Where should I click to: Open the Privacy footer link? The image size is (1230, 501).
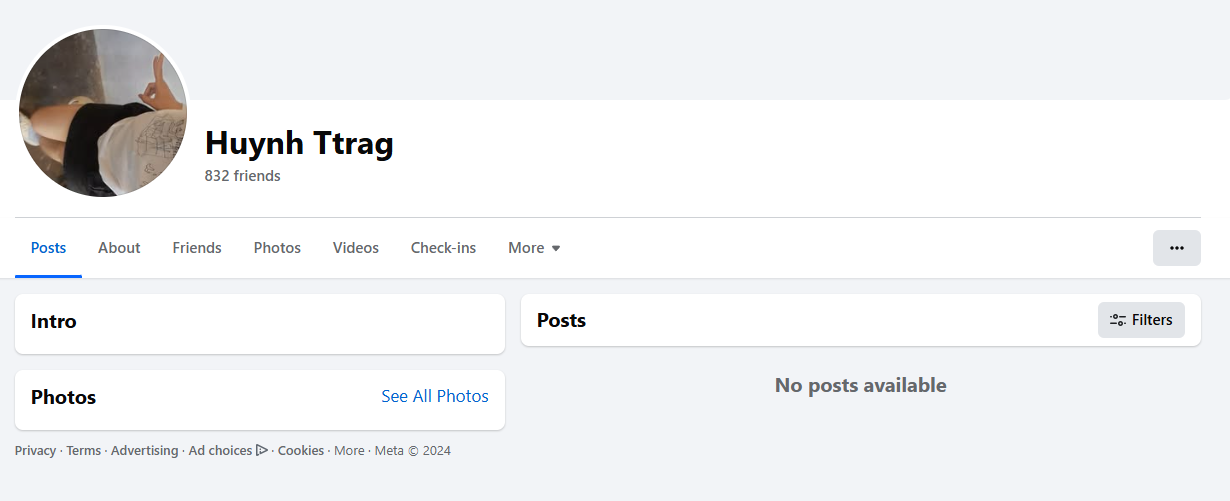point(35,451)
